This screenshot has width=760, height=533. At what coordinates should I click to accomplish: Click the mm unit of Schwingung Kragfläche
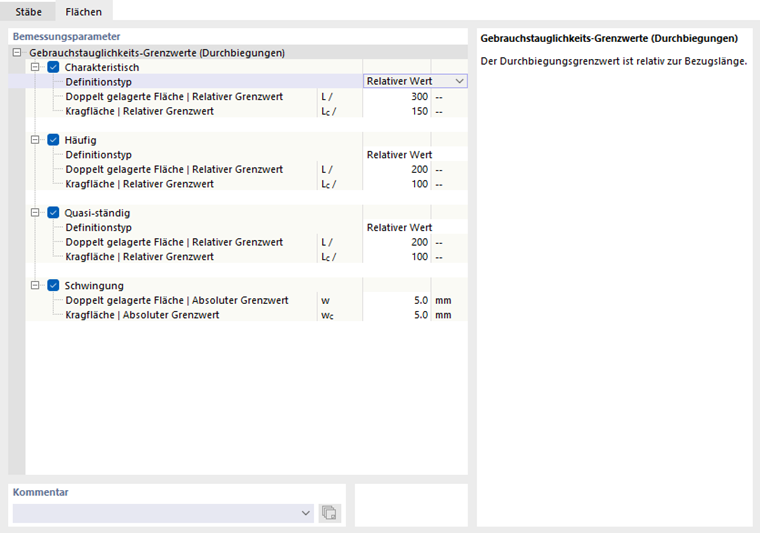click(x=443, y=315)
